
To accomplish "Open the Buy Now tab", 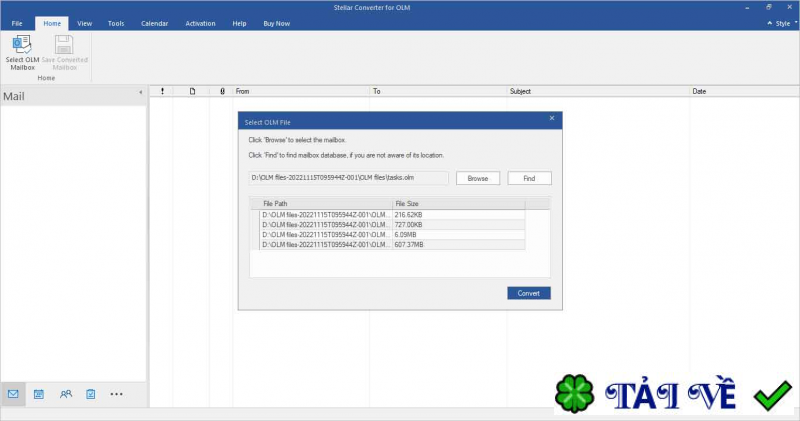I will [277, 23].
